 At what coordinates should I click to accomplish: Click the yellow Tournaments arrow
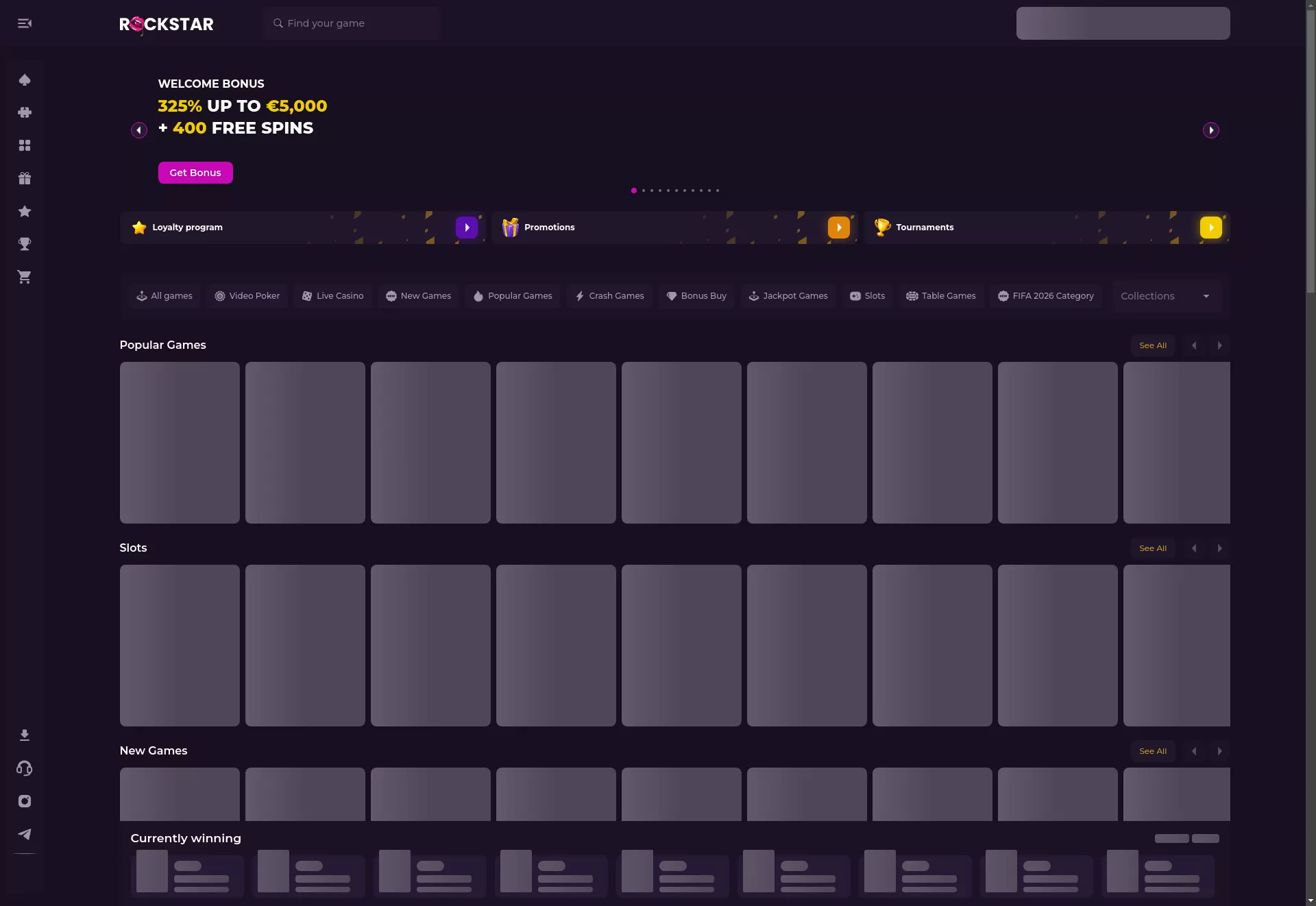1211,228
